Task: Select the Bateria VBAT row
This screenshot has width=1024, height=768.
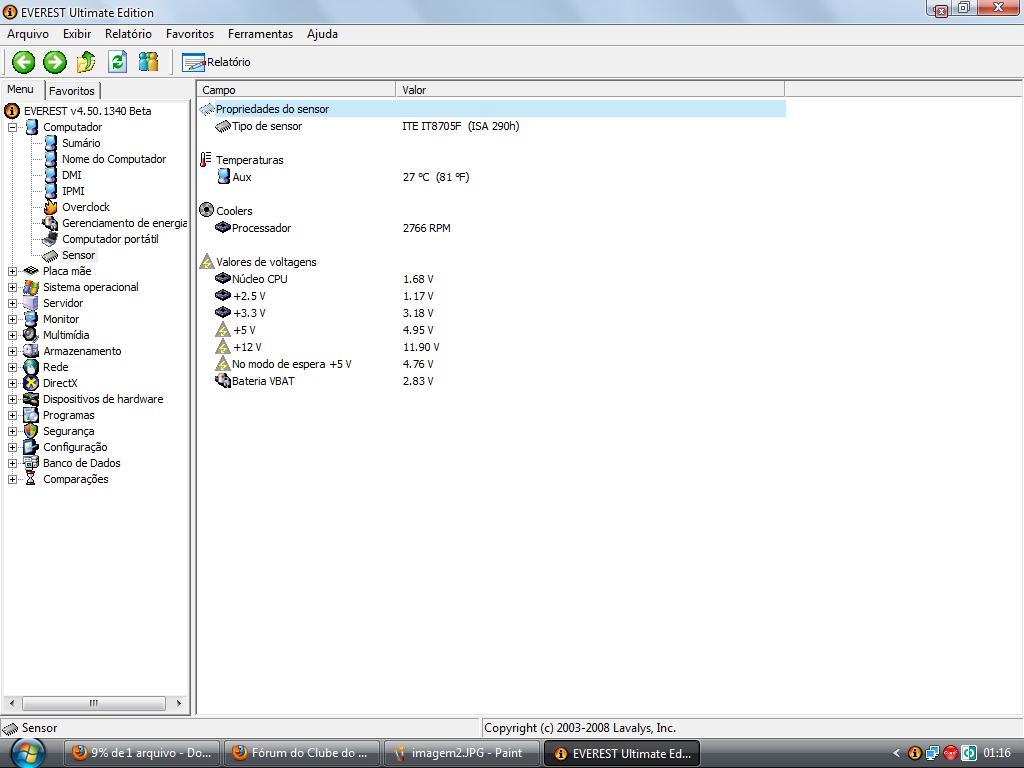Action: tap(492, 381)
